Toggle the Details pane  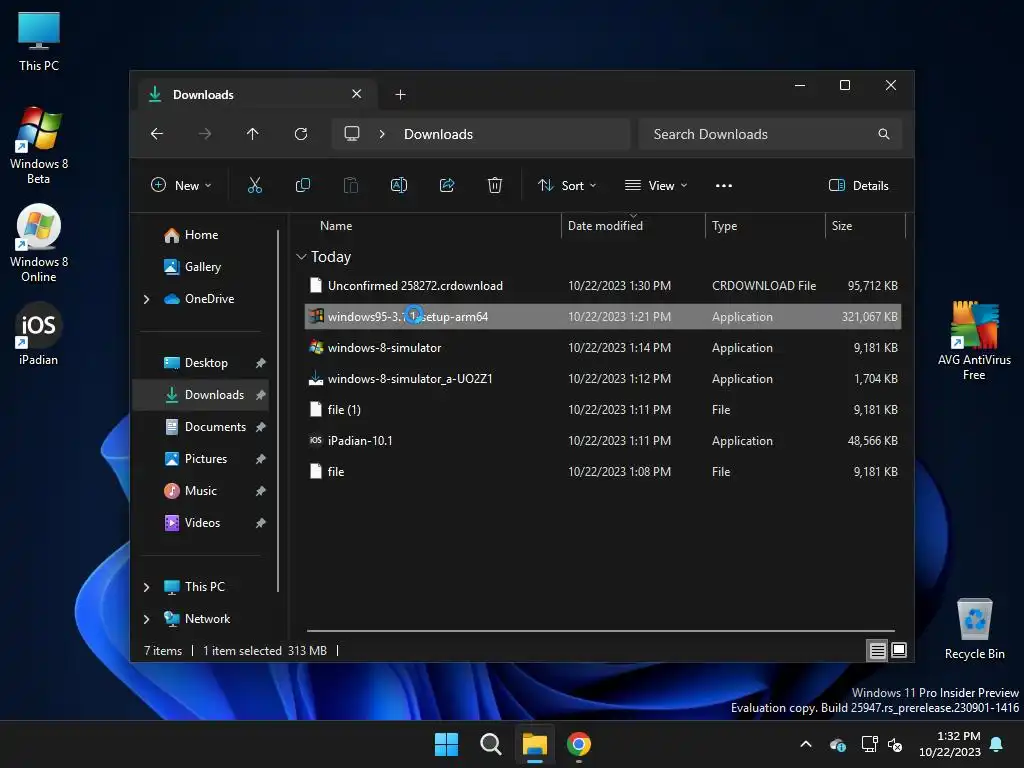click(x=859, y=185)
